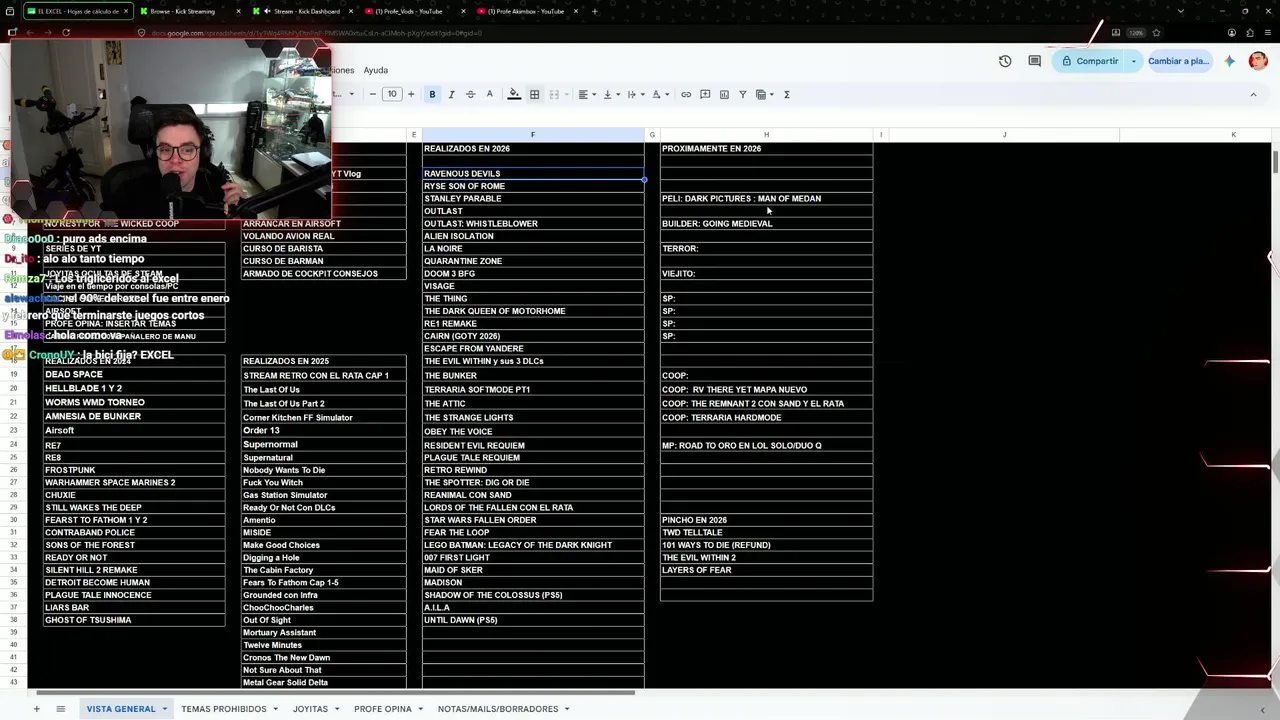Image resolution: width=1280 pixels, height=720 pixels.
Task: Insert a comment via toolbar icon
Action: point(705,94)
